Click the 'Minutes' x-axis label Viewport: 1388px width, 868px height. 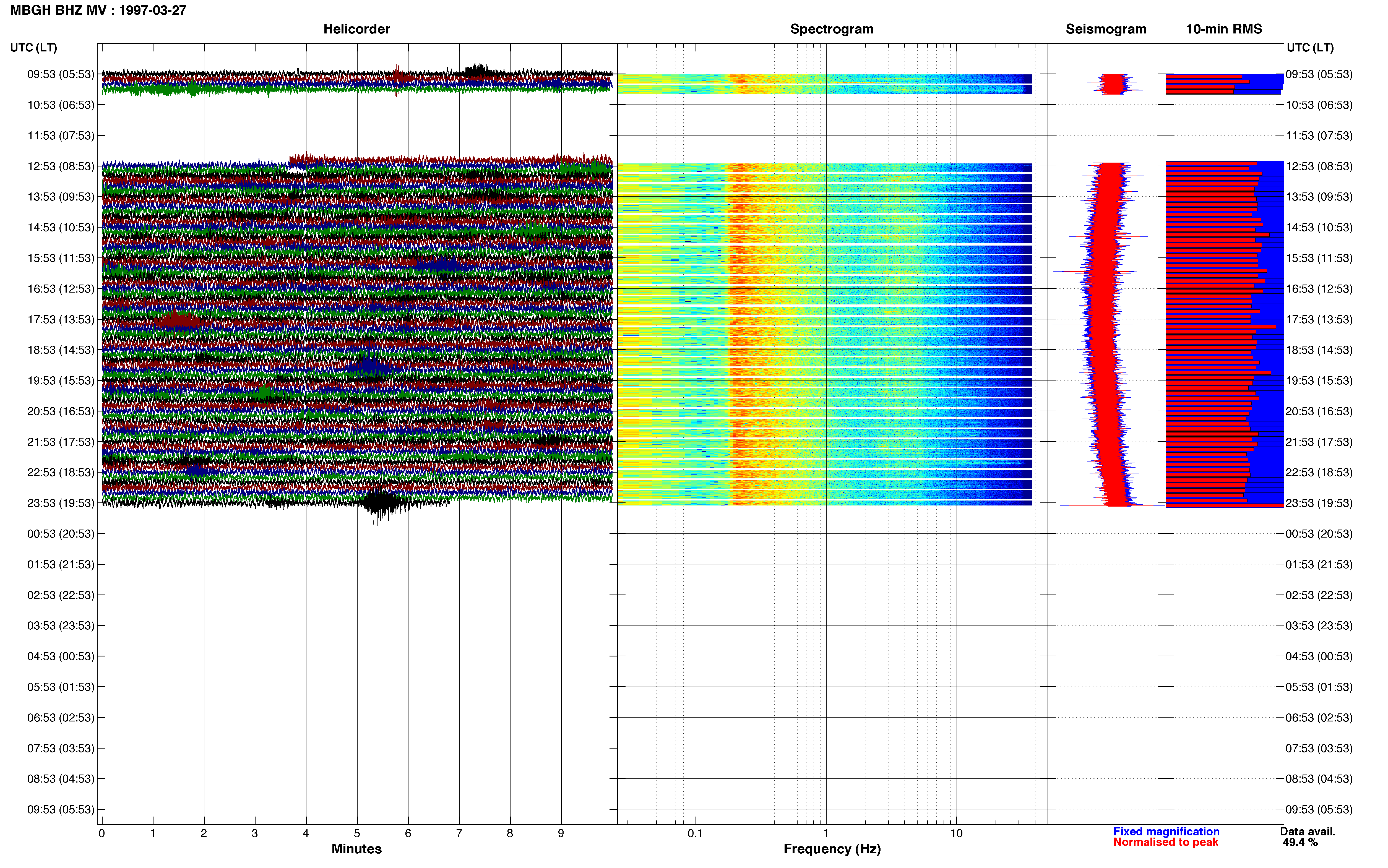[356, 848]
